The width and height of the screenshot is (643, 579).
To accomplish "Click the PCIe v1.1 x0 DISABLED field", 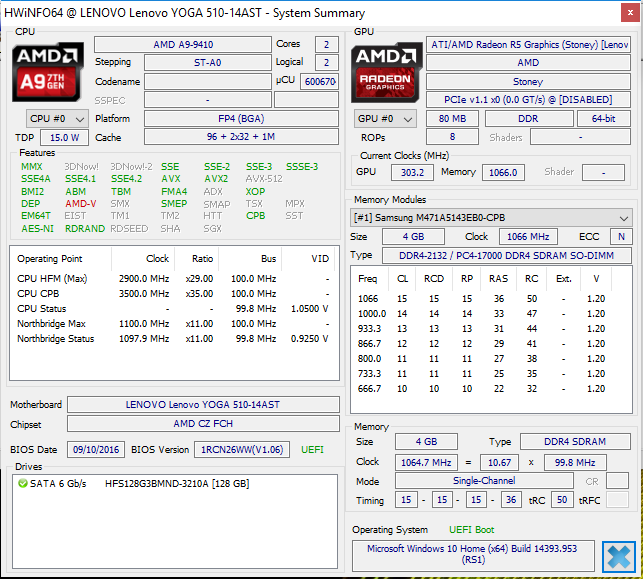I will pyautogui.click(x=529, y=100).
